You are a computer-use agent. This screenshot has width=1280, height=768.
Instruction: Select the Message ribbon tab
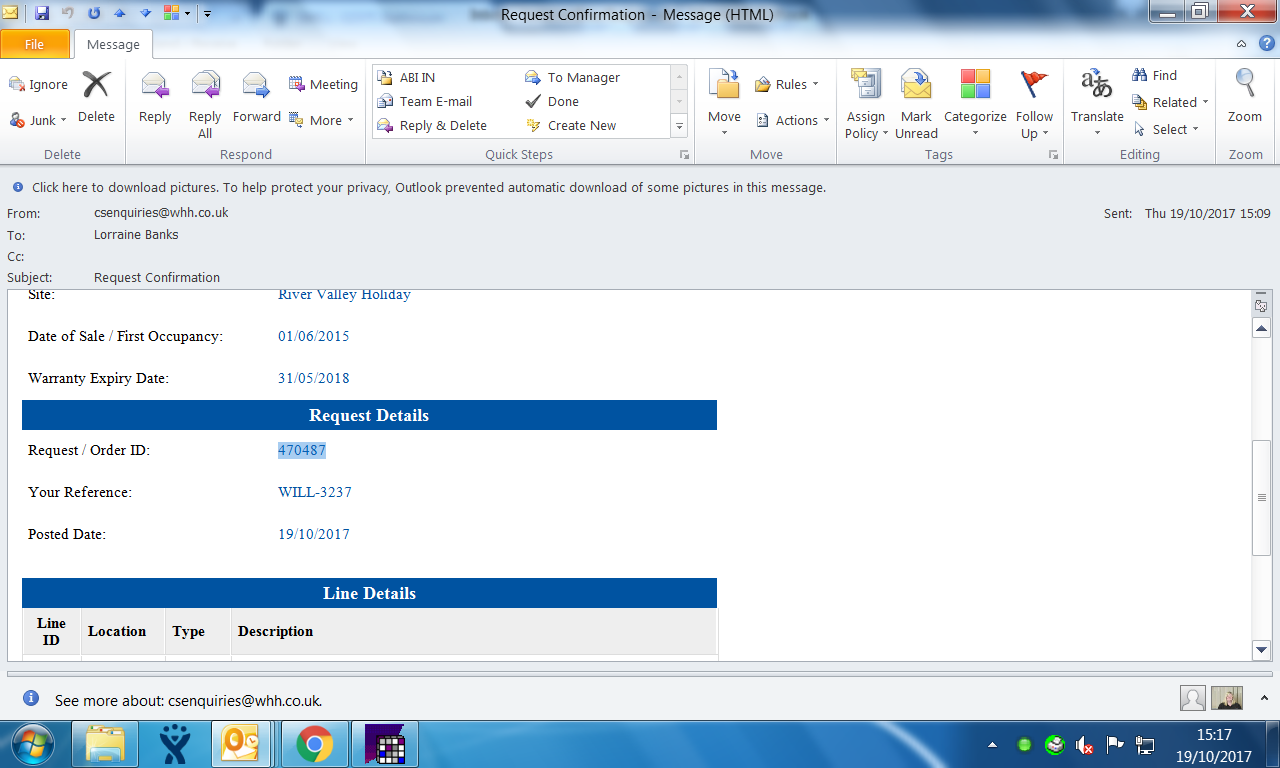click(x=113, y=44)
